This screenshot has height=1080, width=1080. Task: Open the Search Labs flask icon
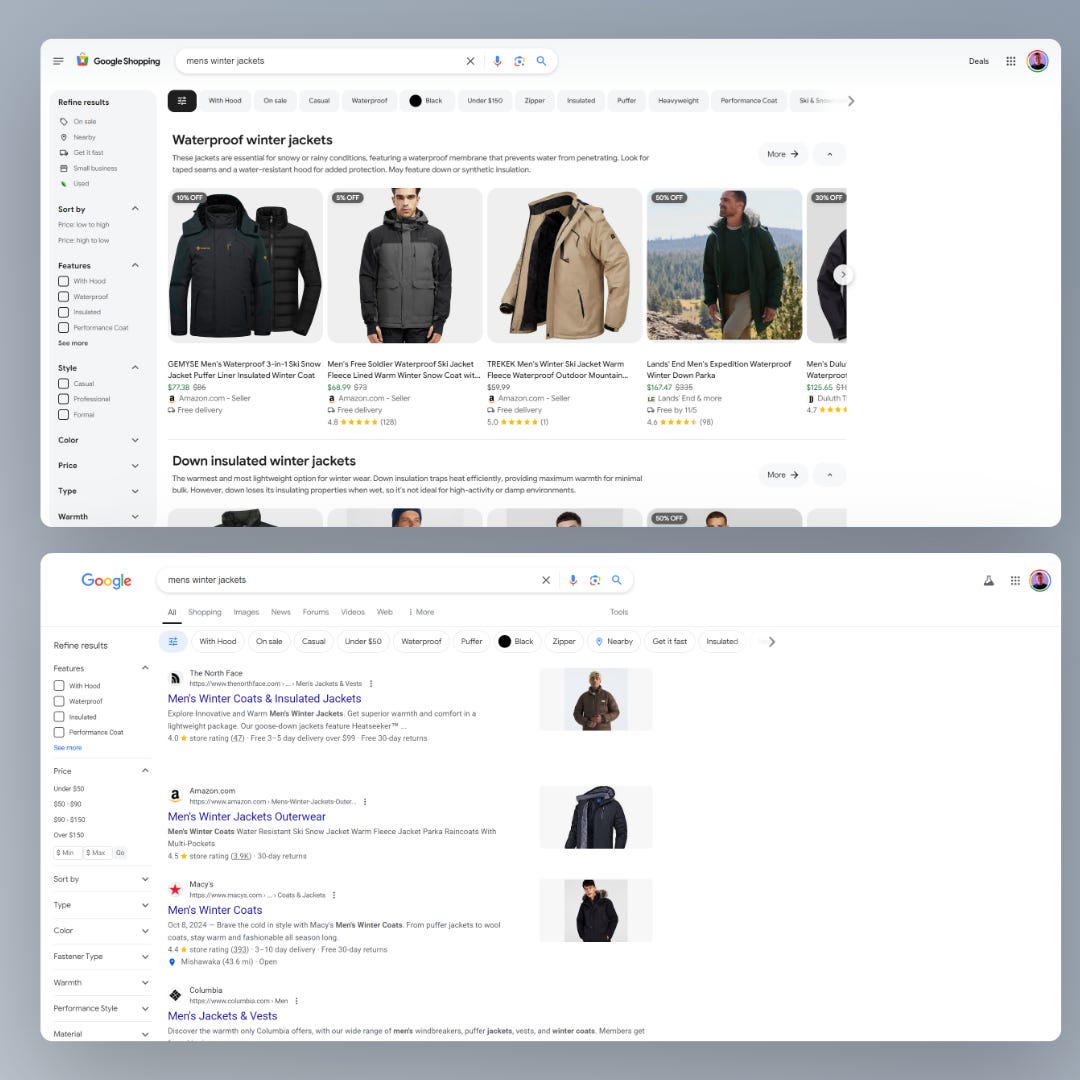pyautogui.click(x=989, y=580)
